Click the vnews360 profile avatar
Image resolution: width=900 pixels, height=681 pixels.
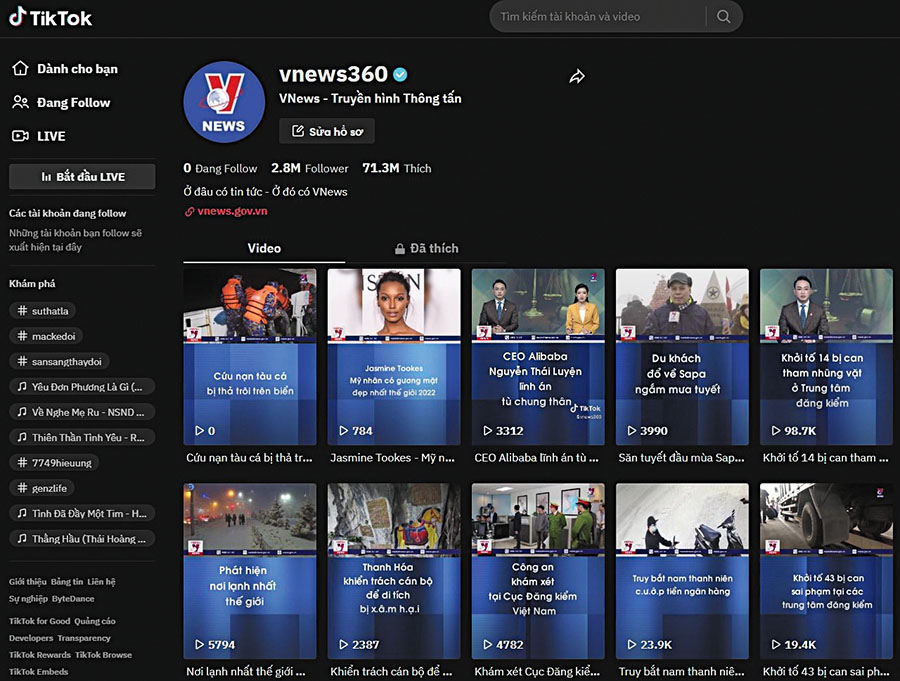(223, 102)
